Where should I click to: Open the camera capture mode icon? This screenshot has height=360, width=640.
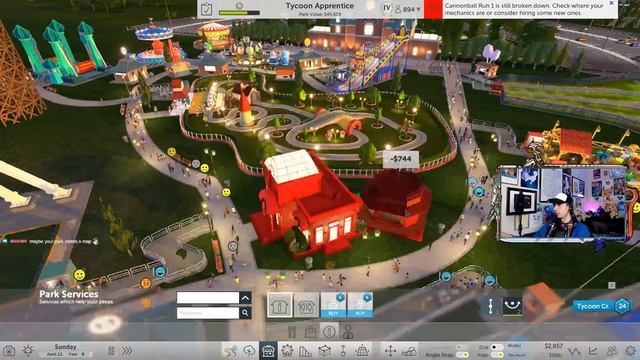[x=9, y=351]
